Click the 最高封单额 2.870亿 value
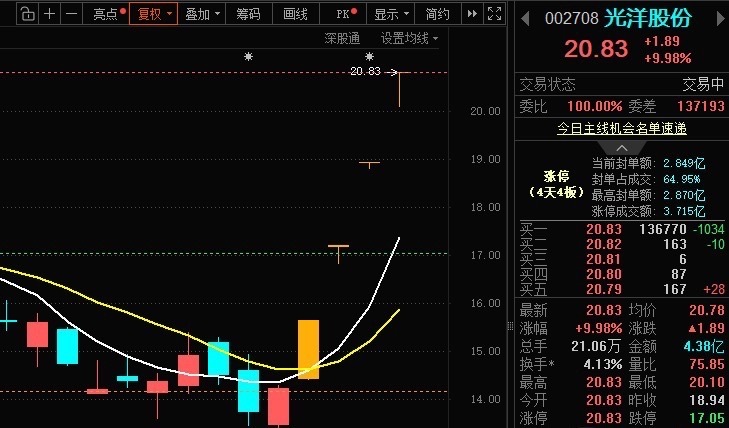This screenshot has width=729, height=428. point(684,195)
